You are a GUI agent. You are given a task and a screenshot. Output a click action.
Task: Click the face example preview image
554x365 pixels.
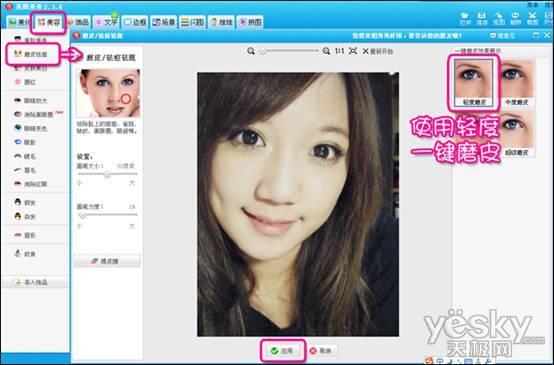[x=108, y=93]
